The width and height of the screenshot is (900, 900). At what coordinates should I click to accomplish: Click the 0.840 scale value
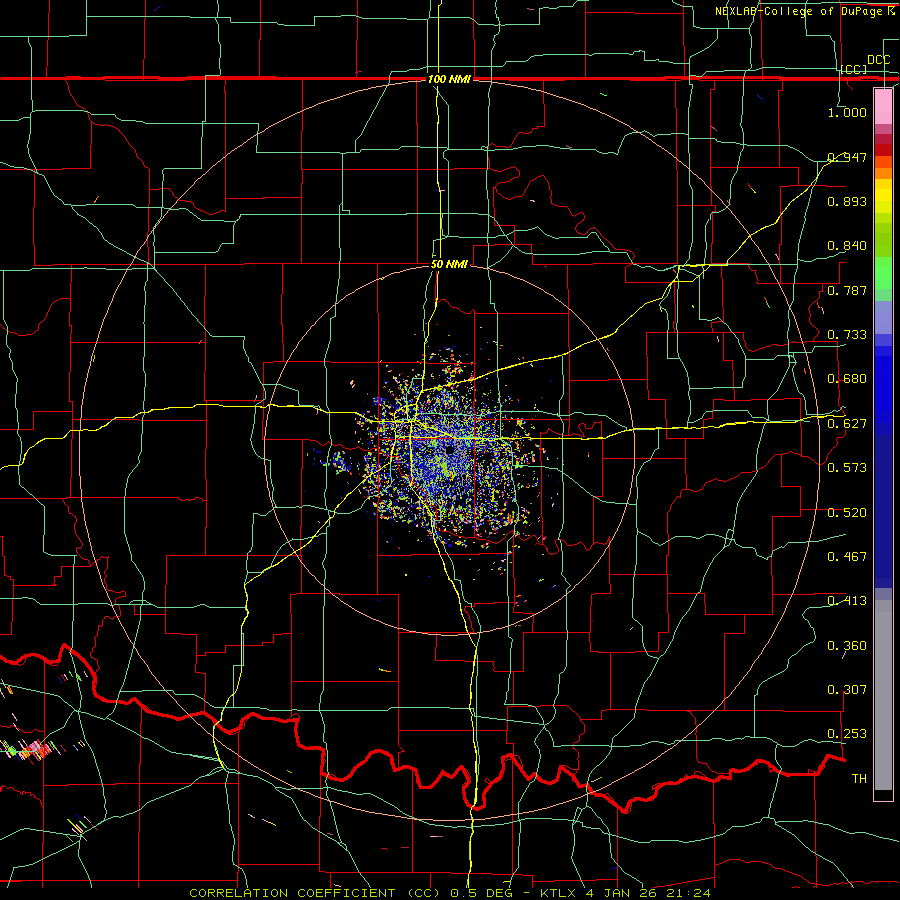click(x=847, y=246)
